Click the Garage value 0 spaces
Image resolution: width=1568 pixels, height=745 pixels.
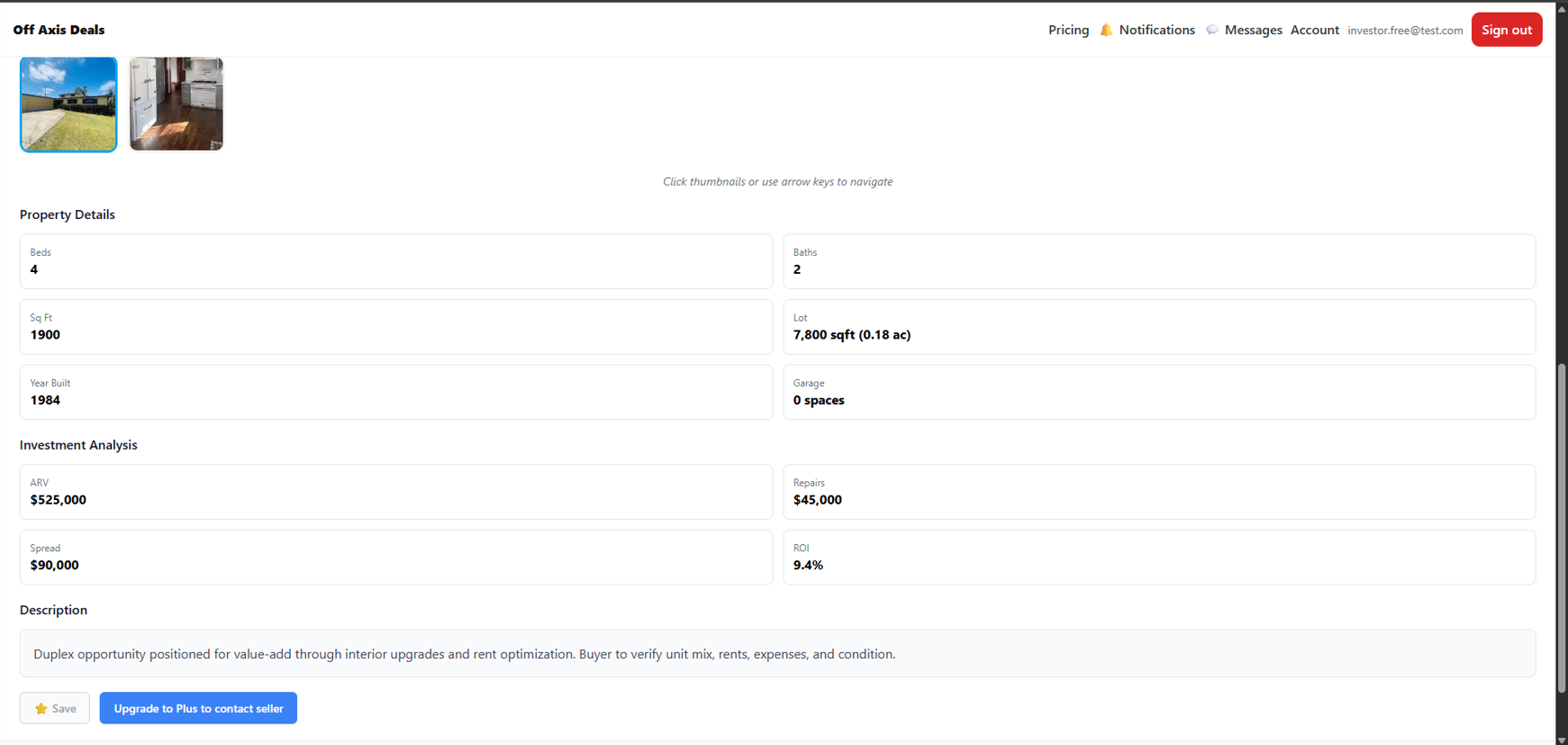point(819,401)
